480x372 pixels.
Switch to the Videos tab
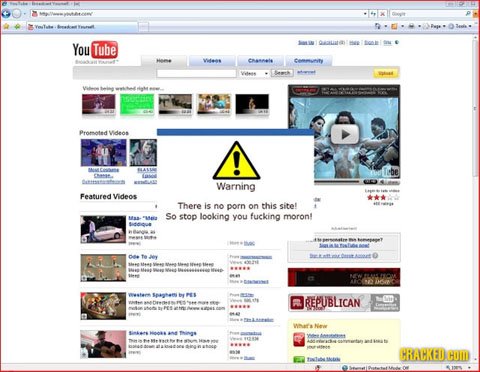pyautogui.click(x=212, y=61)
